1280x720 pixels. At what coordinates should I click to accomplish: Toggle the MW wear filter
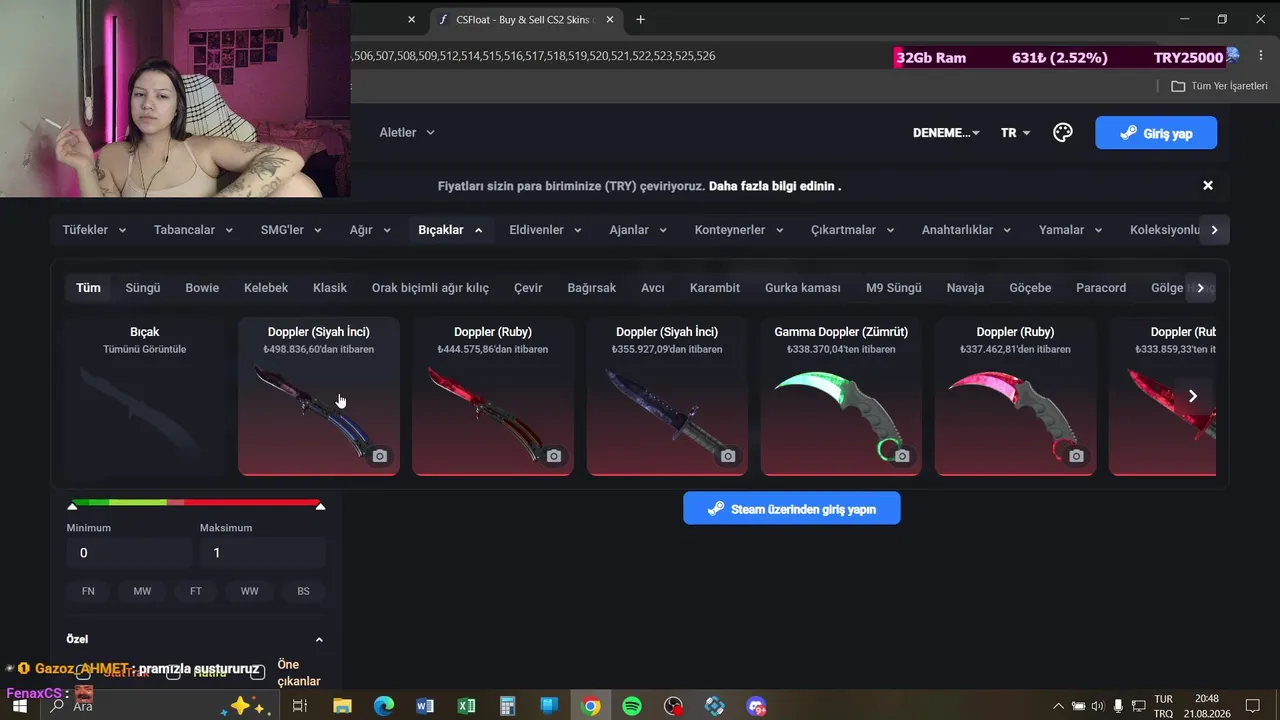pyautogui.click(x=142, y=591)
